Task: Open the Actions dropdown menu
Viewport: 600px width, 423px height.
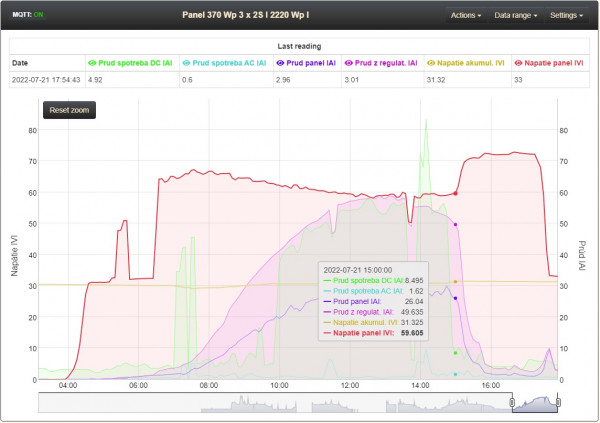Action: (466, 15)
